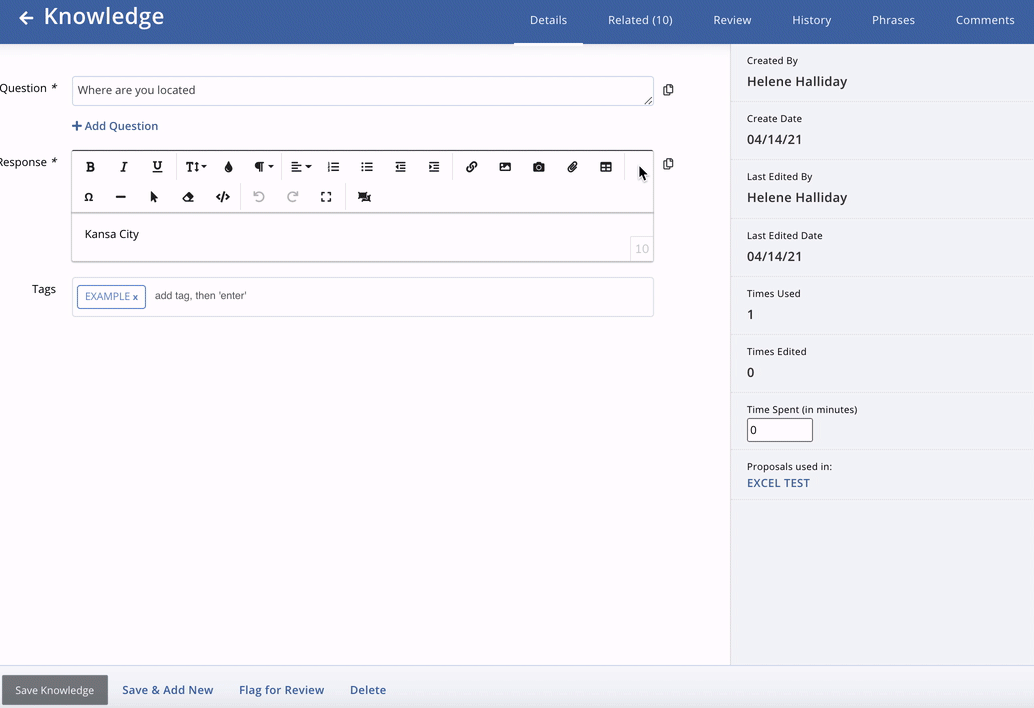1034x708 pixels.
Task: Click the Delete button
Action: click(x=368, y=690)
